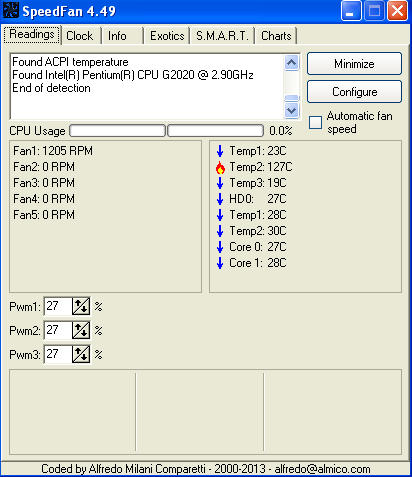Click the down arrow icon beside Core 0
The height and width of the screenshot is (477, 412).
pyautogui.click(x=220, y=247)
